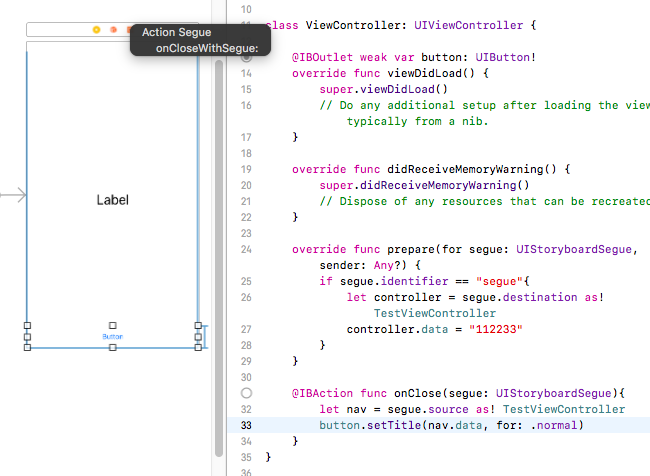Select the Button element in the storyboard

[113, 337]
